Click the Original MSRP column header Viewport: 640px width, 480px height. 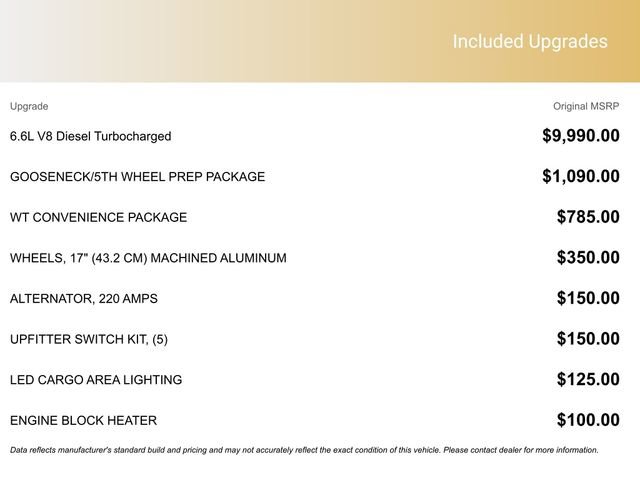coord(586,106)
